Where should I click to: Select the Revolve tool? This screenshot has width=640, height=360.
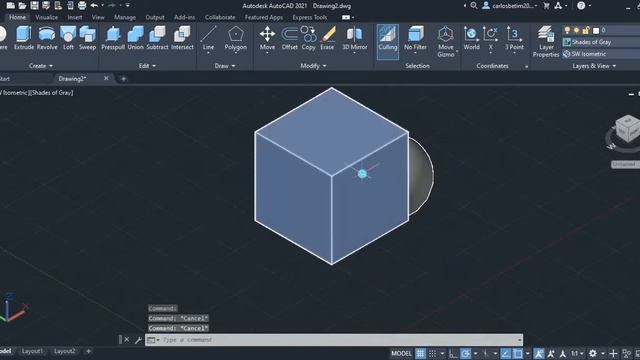click(x=47, y=38)
